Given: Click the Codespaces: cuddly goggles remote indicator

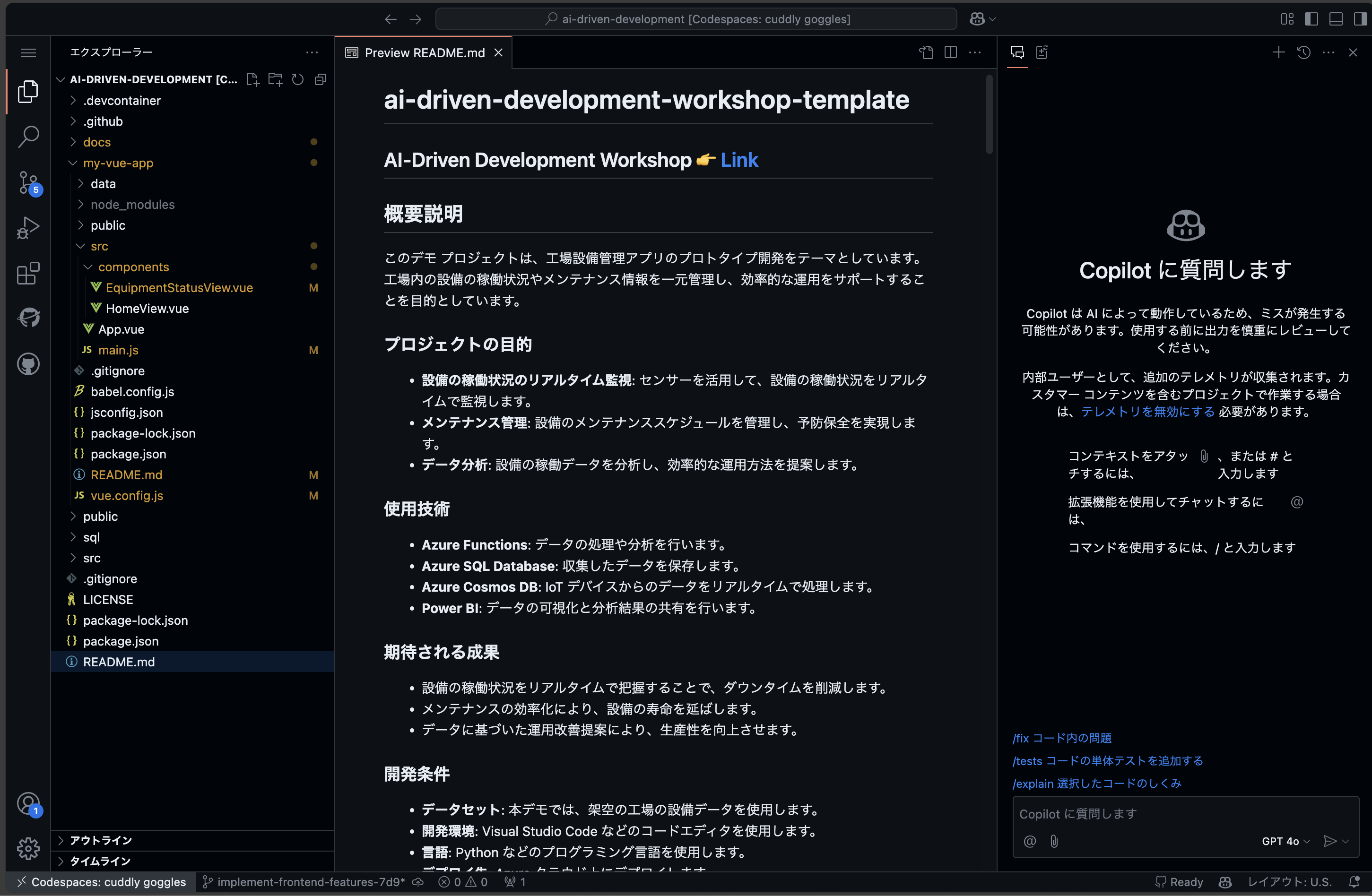Looking at the screenshot, I should click(x=102, y=882).
